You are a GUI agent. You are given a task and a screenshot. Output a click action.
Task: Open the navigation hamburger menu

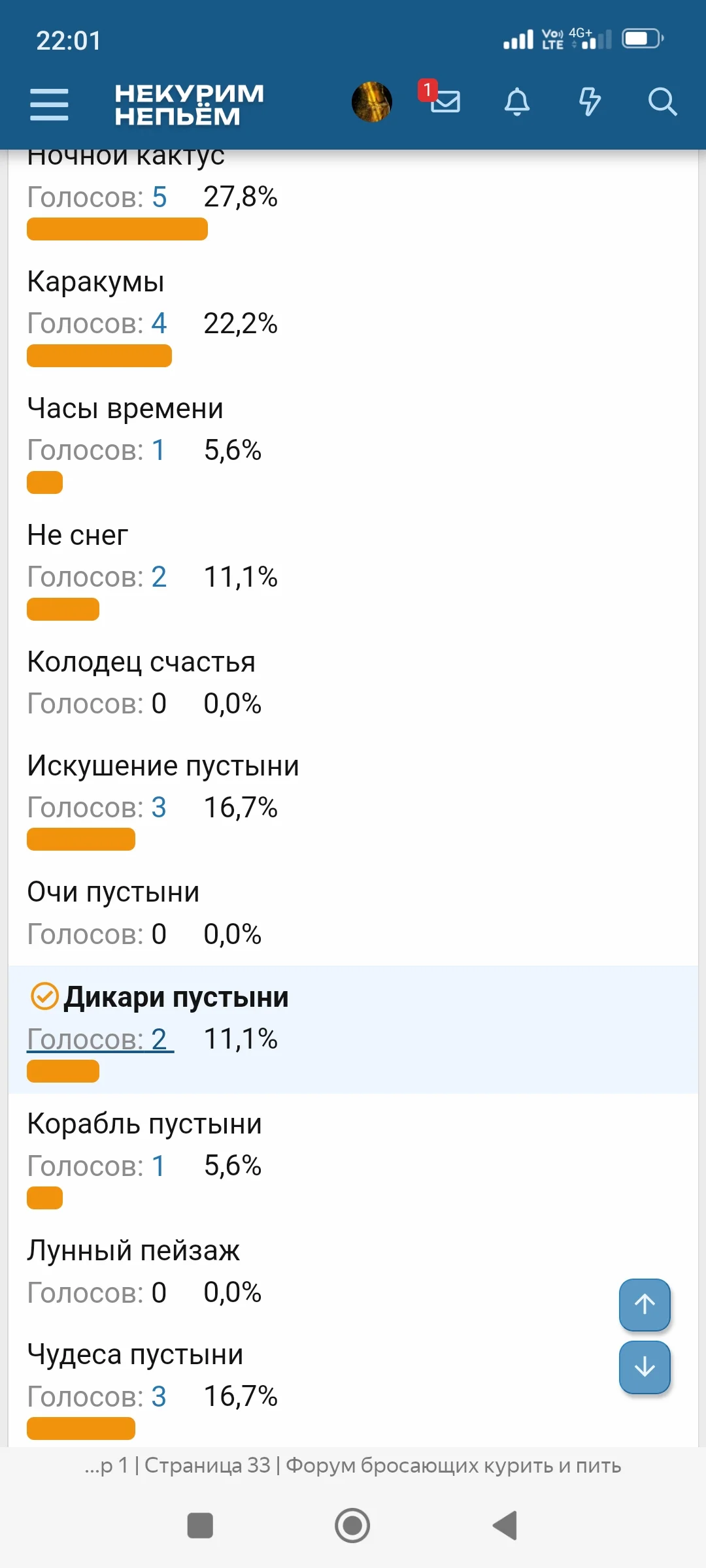(49, 103)
